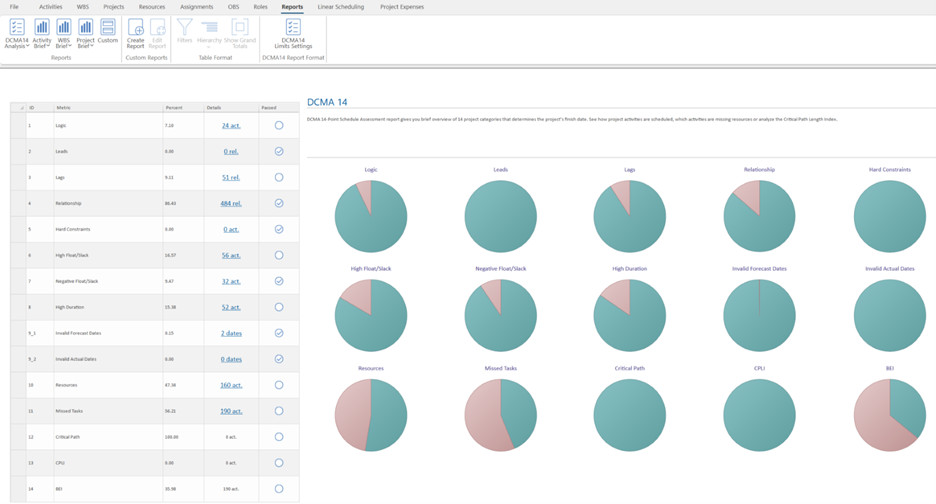Switch to the Projects tab
Image resolution: width=936 pixels, height=504 pixels.
(x=113, y=7)
